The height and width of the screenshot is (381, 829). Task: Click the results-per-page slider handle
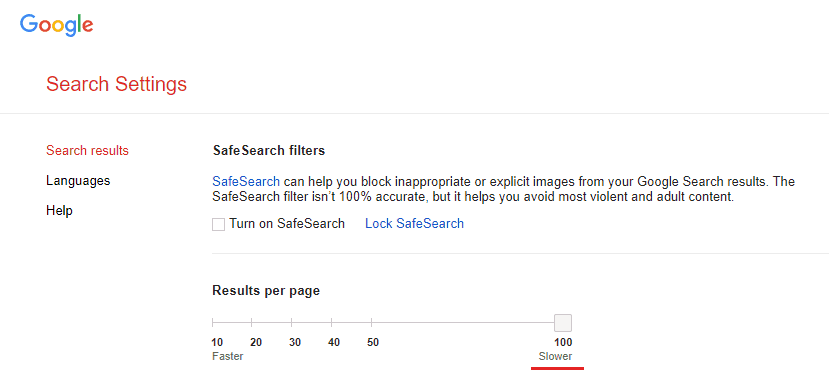563,322
